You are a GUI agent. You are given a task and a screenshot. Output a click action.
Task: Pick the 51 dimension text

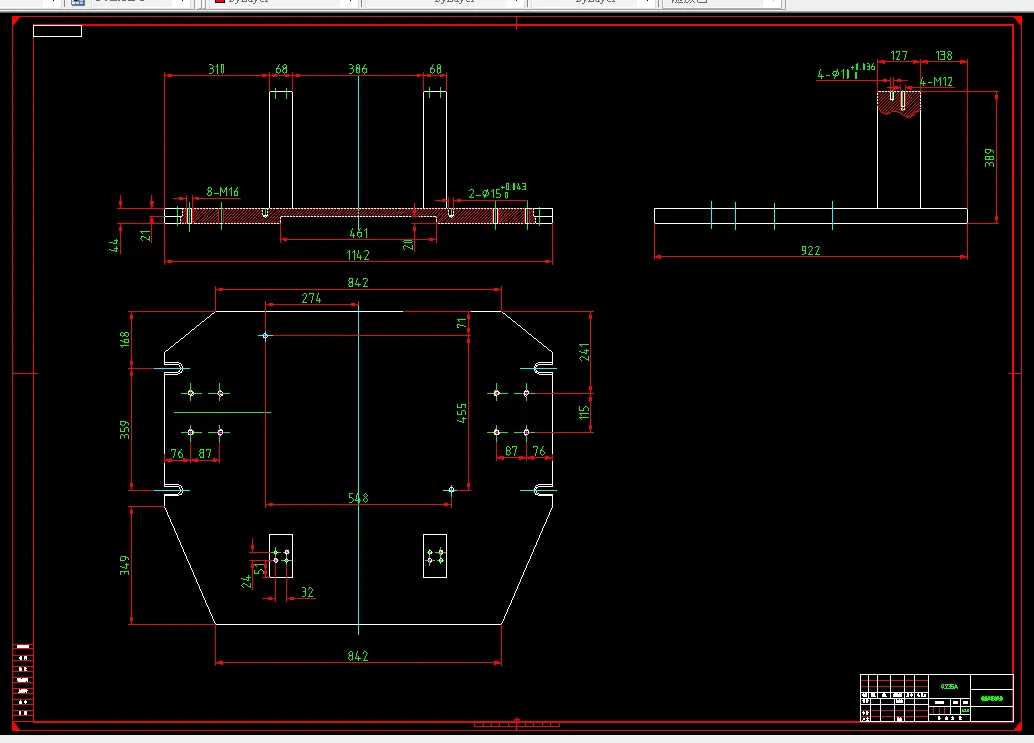pyautogui.click(x=258, y=569)
